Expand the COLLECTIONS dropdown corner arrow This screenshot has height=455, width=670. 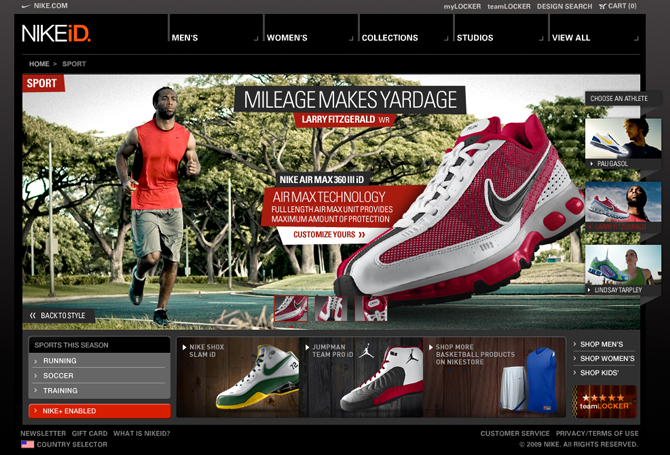click(x=446, y=39)
